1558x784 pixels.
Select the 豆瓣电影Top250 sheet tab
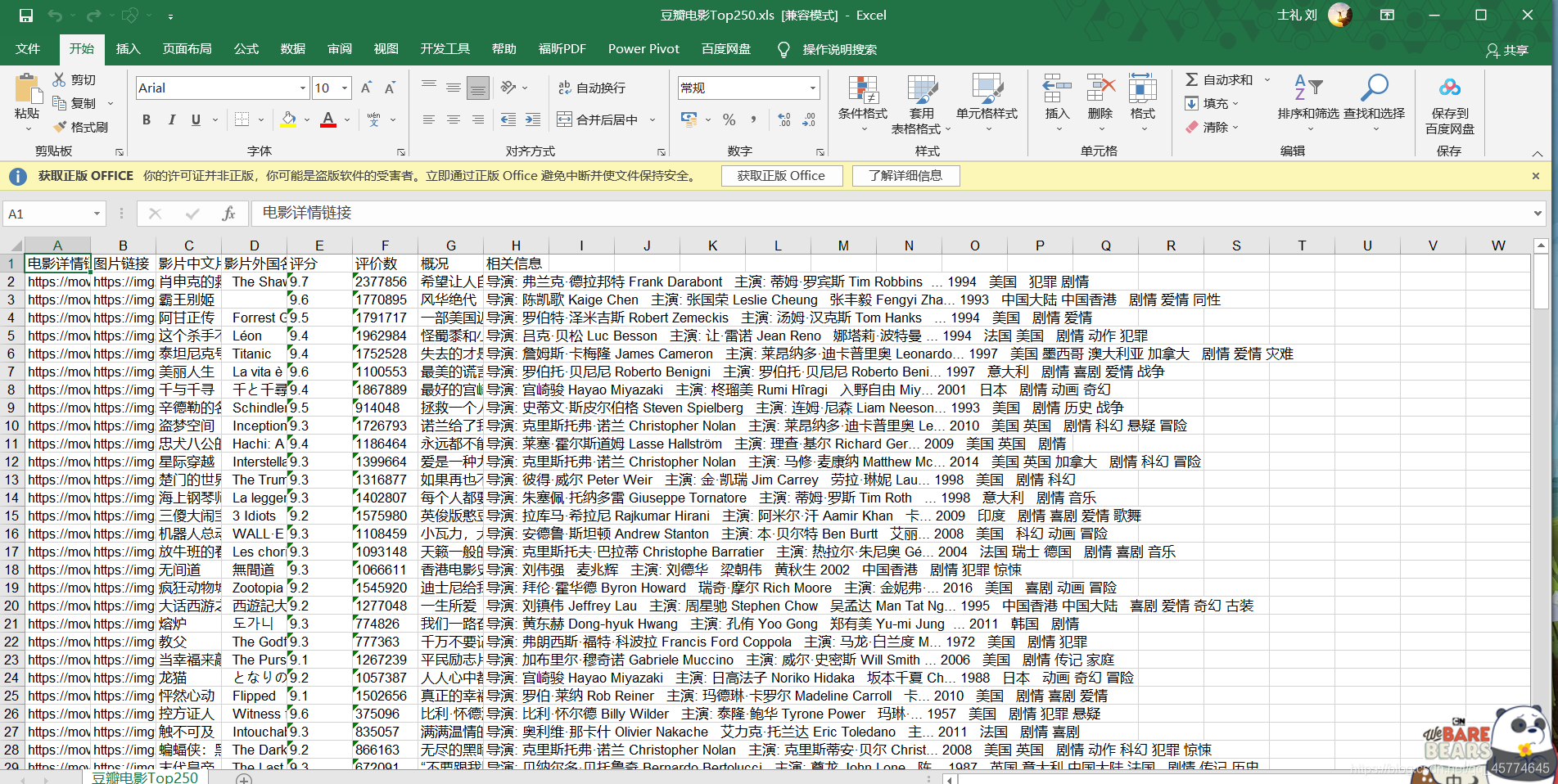[x=145, y=777]
